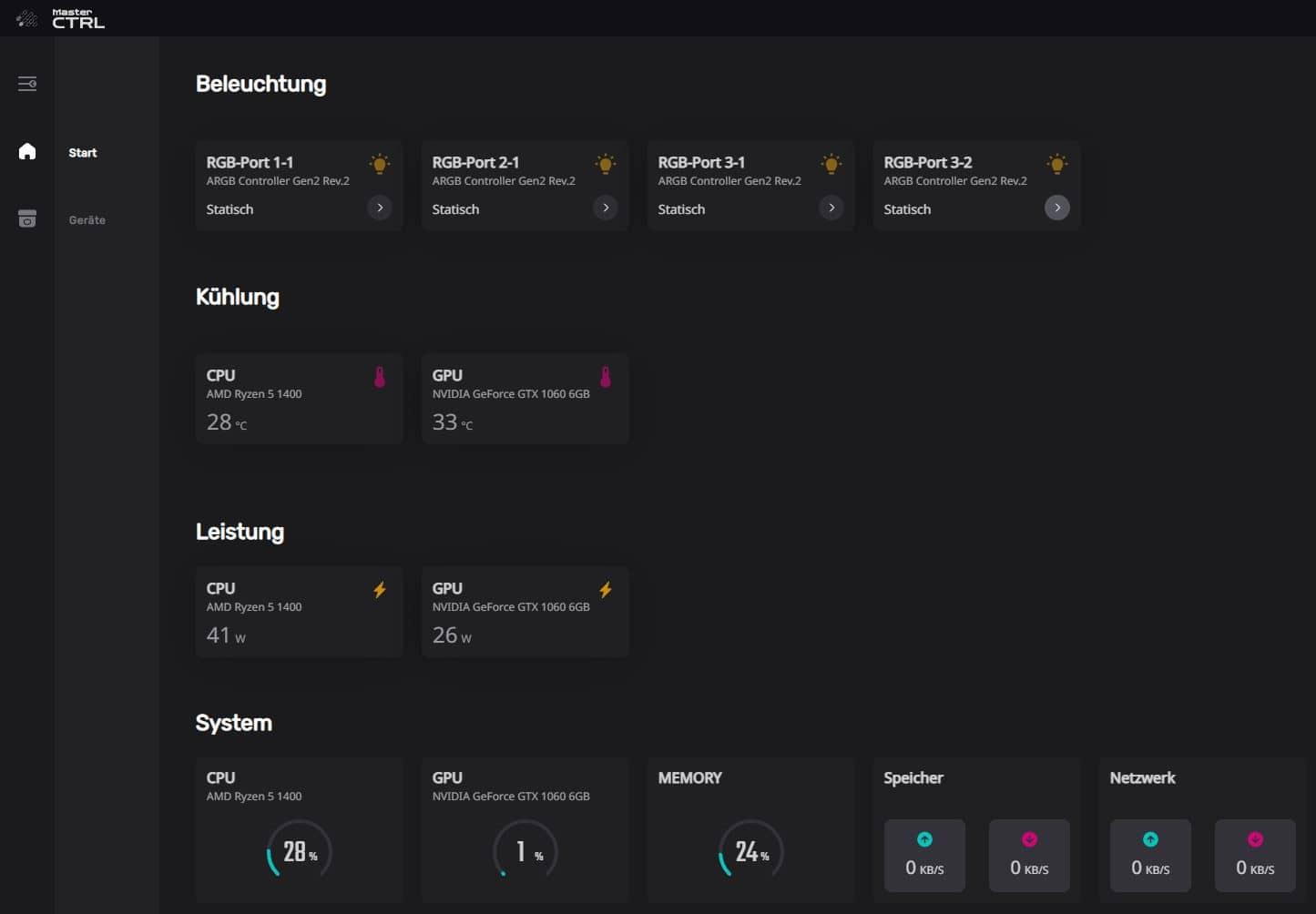Screen dimensions: 1316x914
Task: Click the GPU thermometer icon under Kühlung
Action: coord(606,377)
